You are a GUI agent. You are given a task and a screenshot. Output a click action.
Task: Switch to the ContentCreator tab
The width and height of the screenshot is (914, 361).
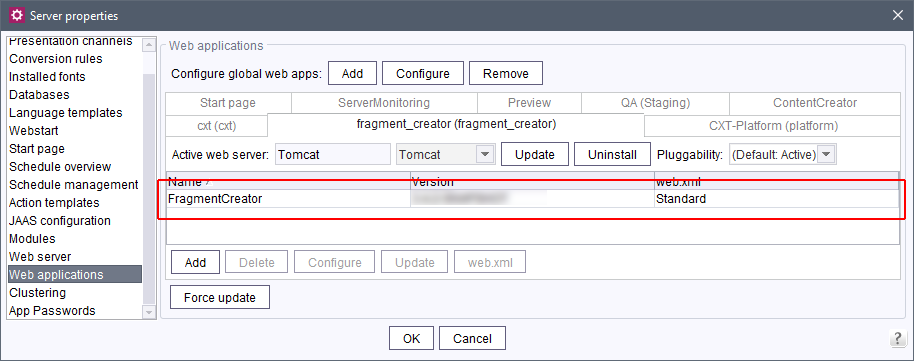(x=815, y=103)
